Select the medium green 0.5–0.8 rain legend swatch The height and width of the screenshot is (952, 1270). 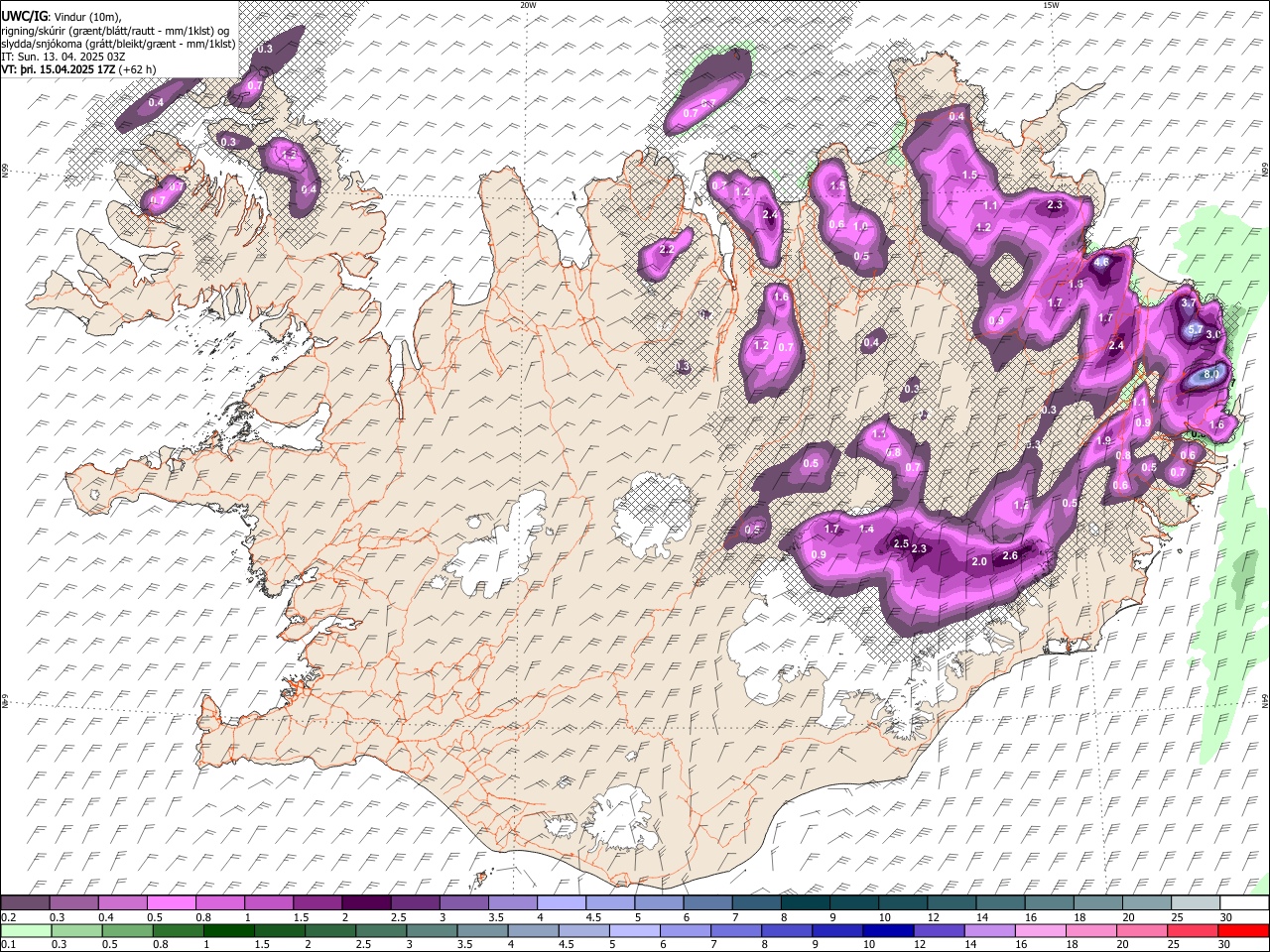[x=129, y=931]
